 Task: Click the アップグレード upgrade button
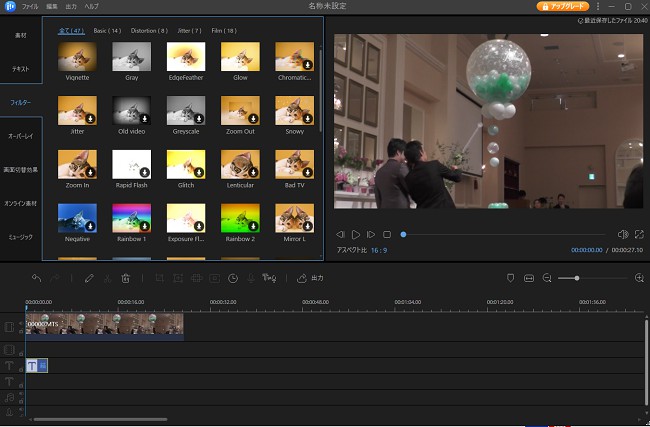(563, 6)
